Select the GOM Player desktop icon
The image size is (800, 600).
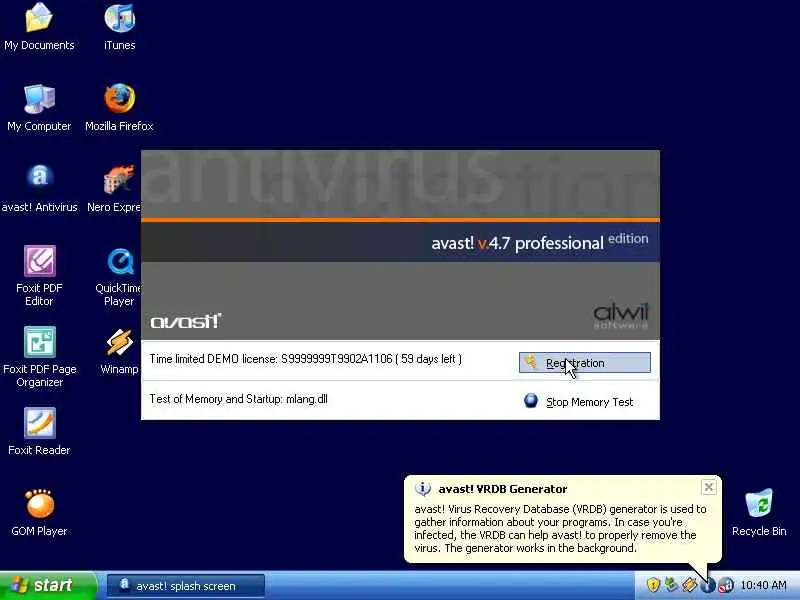coord(39,512)
